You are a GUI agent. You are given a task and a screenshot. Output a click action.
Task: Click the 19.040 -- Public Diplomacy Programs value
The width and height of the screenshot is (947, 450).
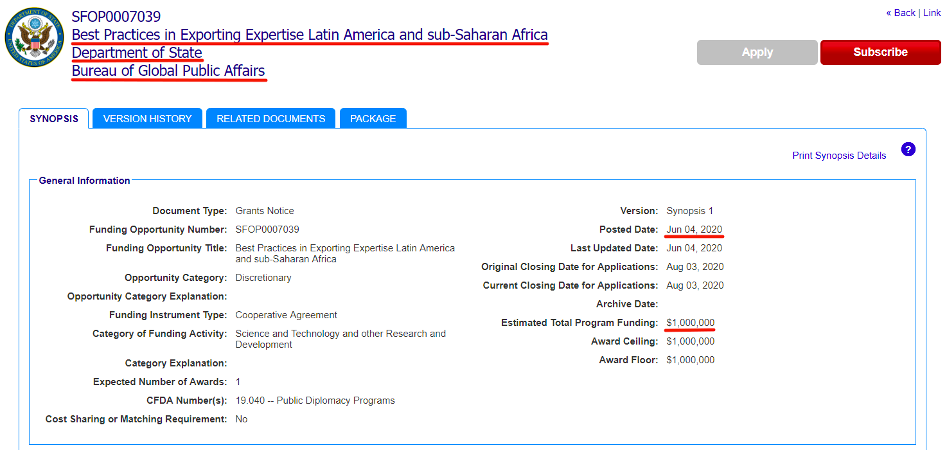pyautogui.click(x=315, y=400)
